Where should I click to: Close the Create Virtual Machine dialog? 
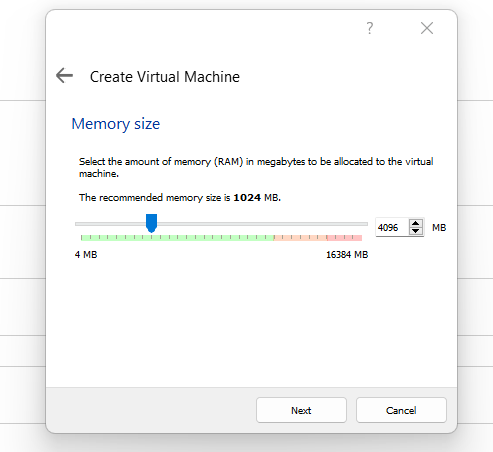(427, 28)
